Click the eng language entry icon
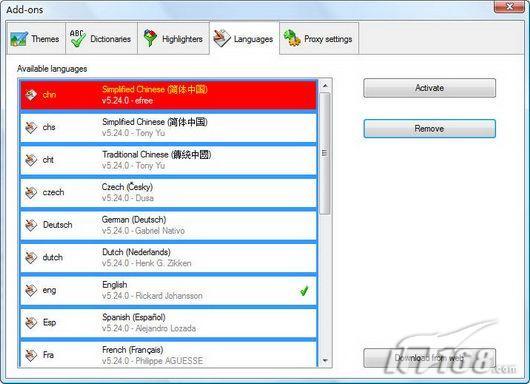This screenshot has height=384, width=530. 31,290
